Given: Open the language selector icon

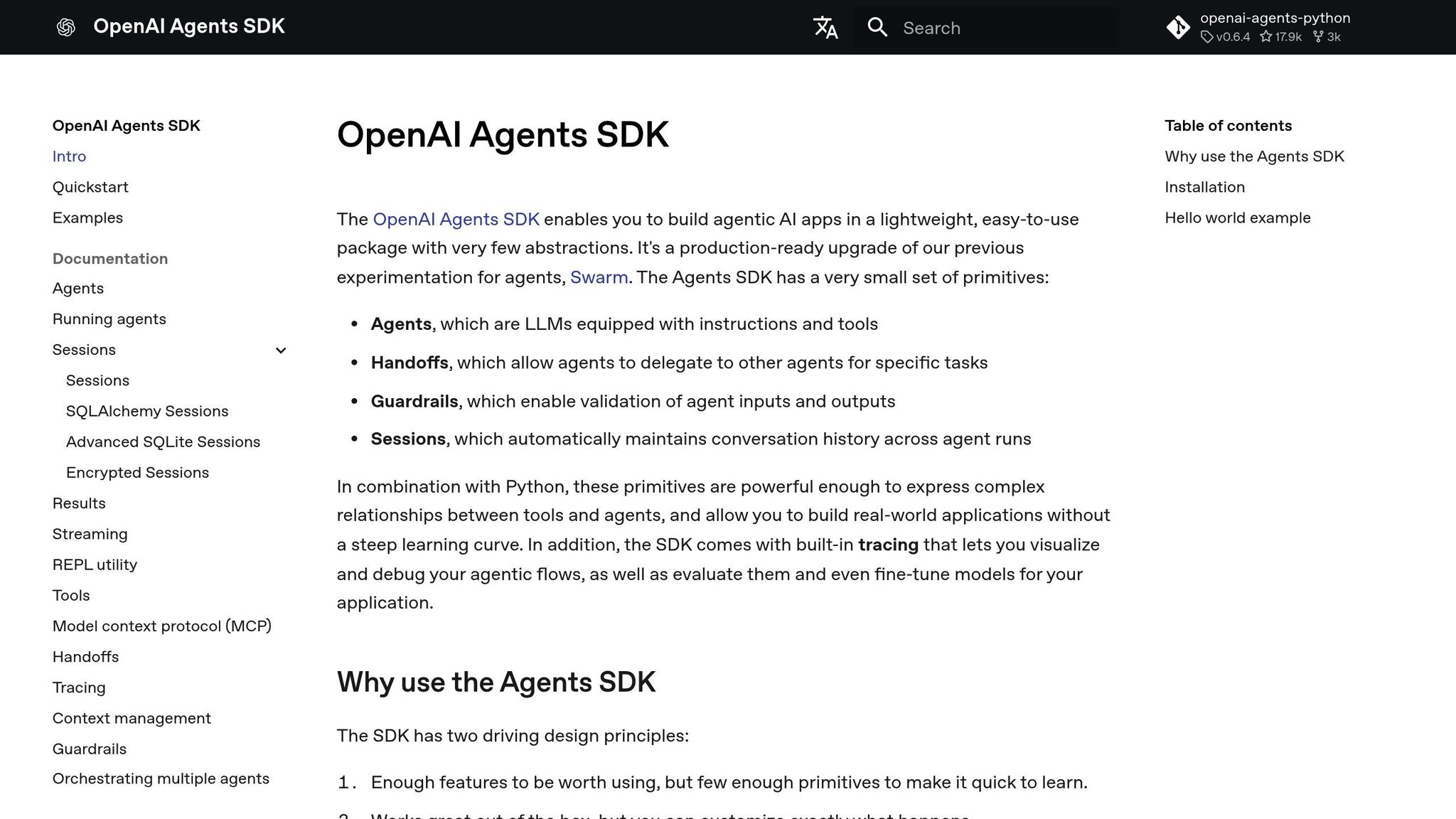Looking at the screenshot, I should point(825,27).
